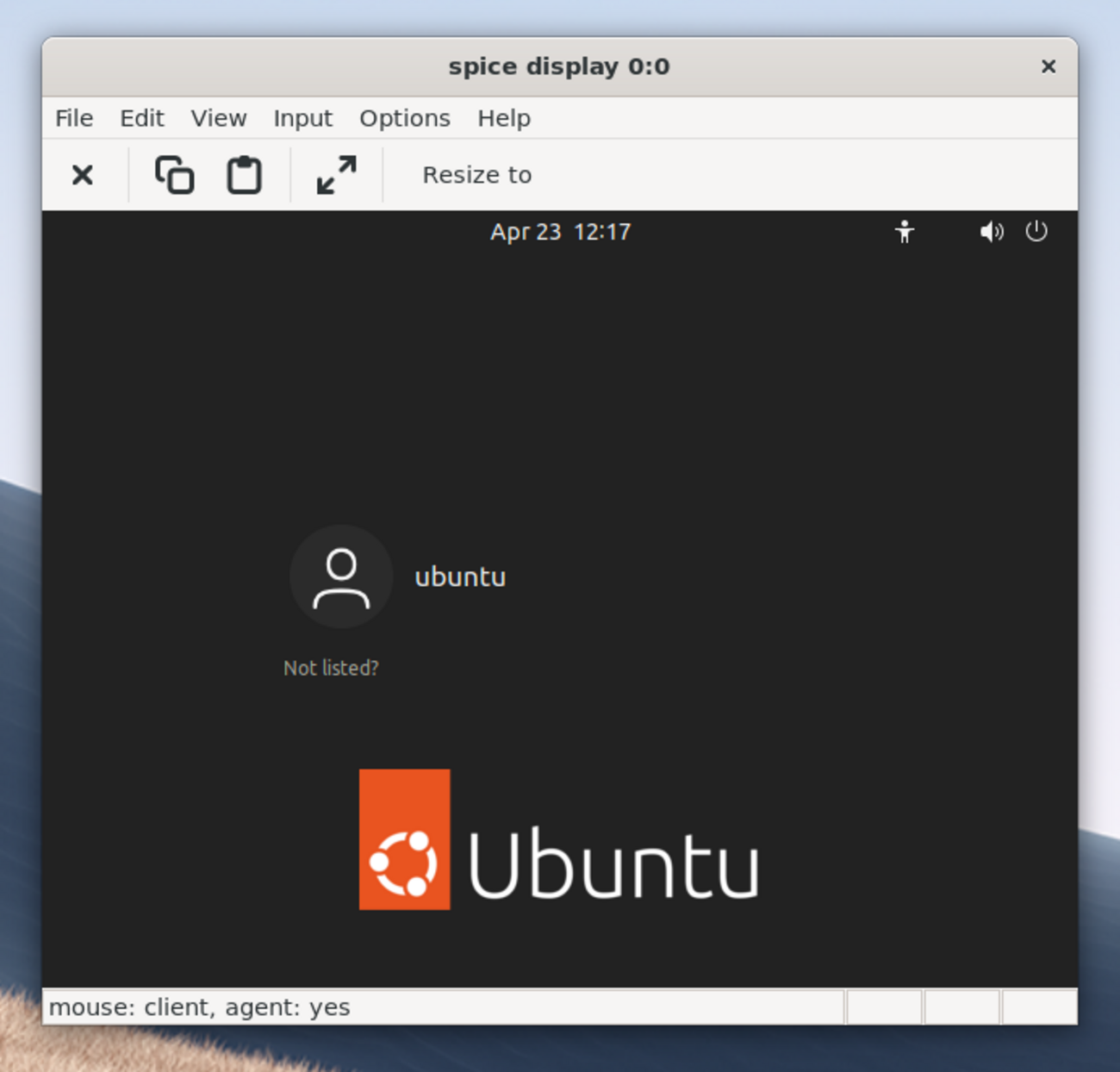1120x1072 pixels.
Task: Open the File menu
Action: pos(74,118)
